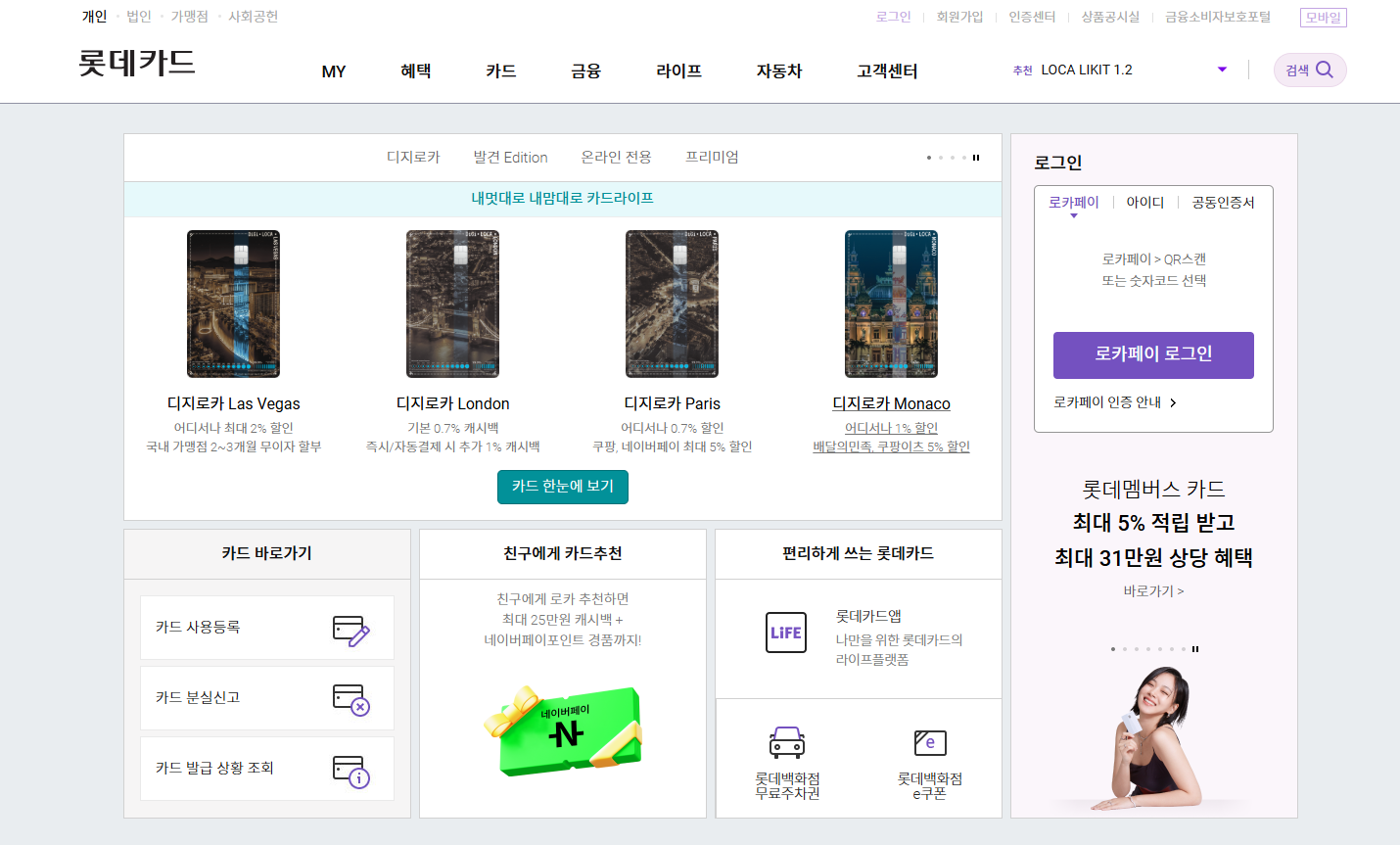The width and height of the screenshot is (1400, 845).
Task: Open 카드 사용등록 shortcut
Action: [x=267, y=628]
